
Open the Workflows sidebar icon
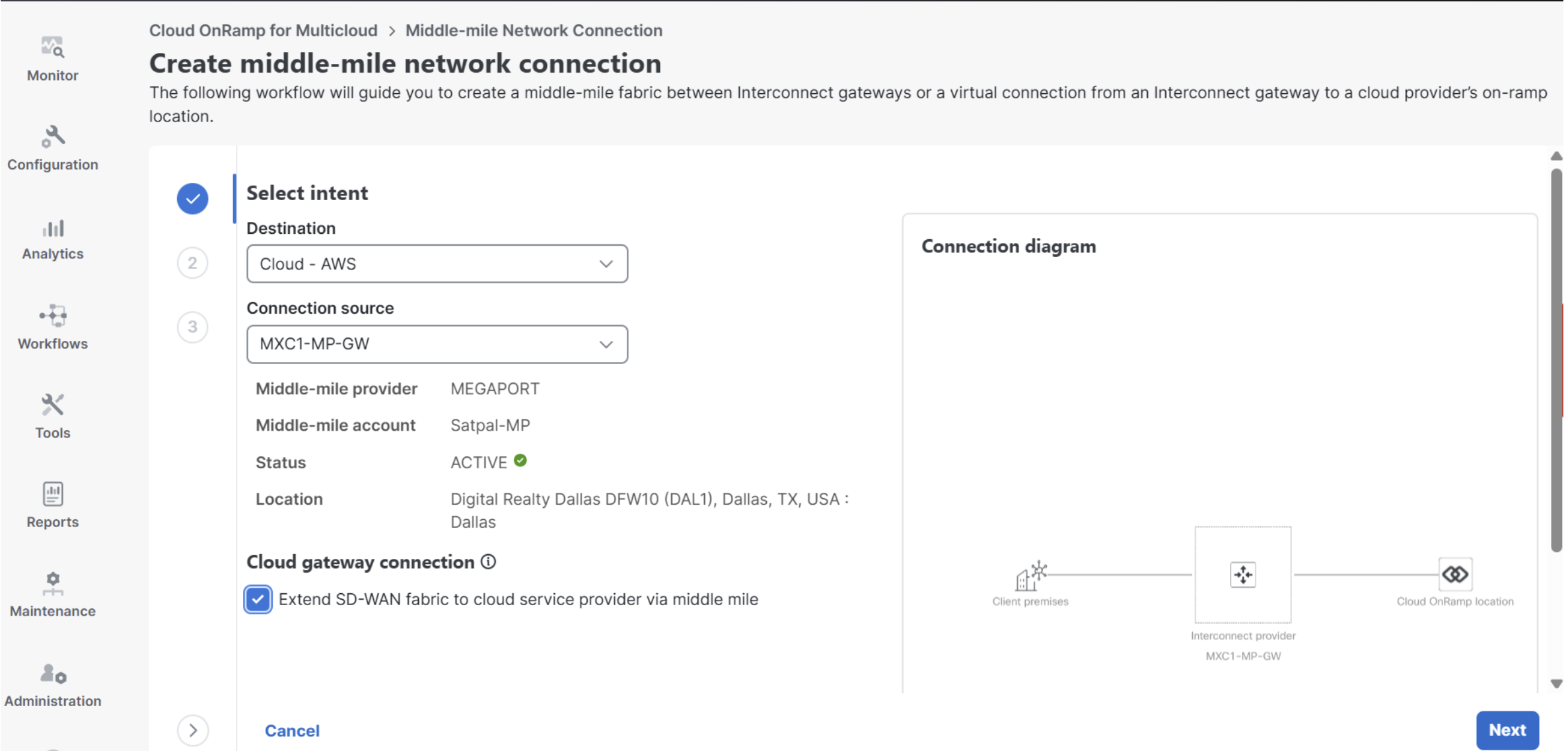point(53,316)
